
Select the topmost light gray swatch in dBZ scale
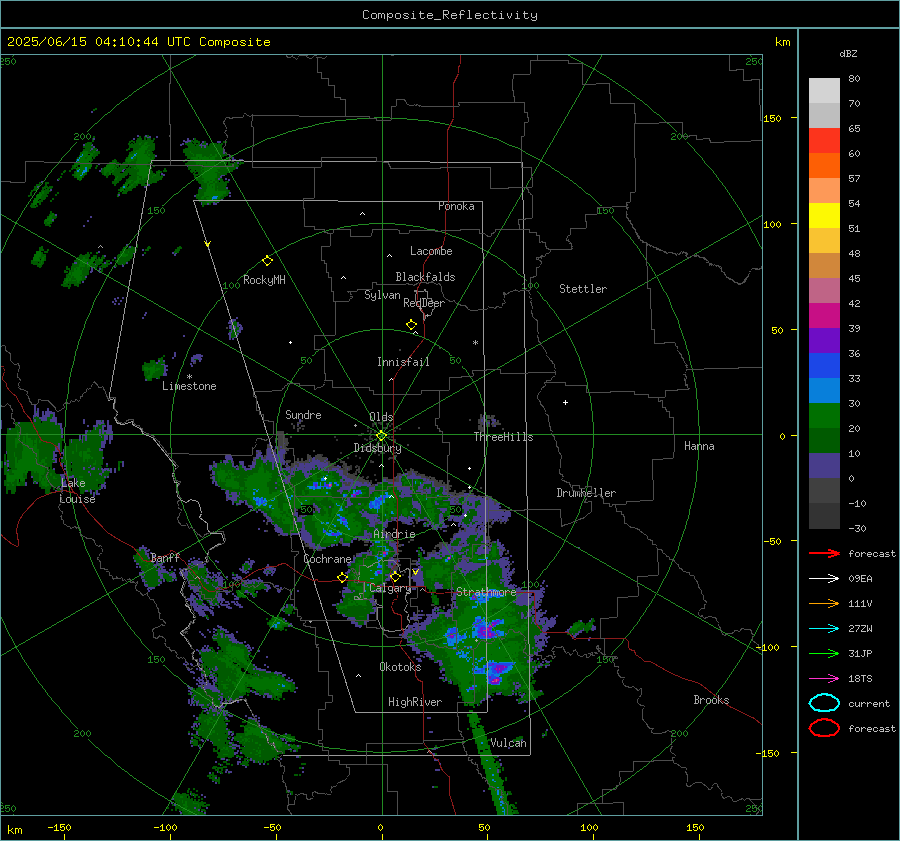tap(824, 91)
